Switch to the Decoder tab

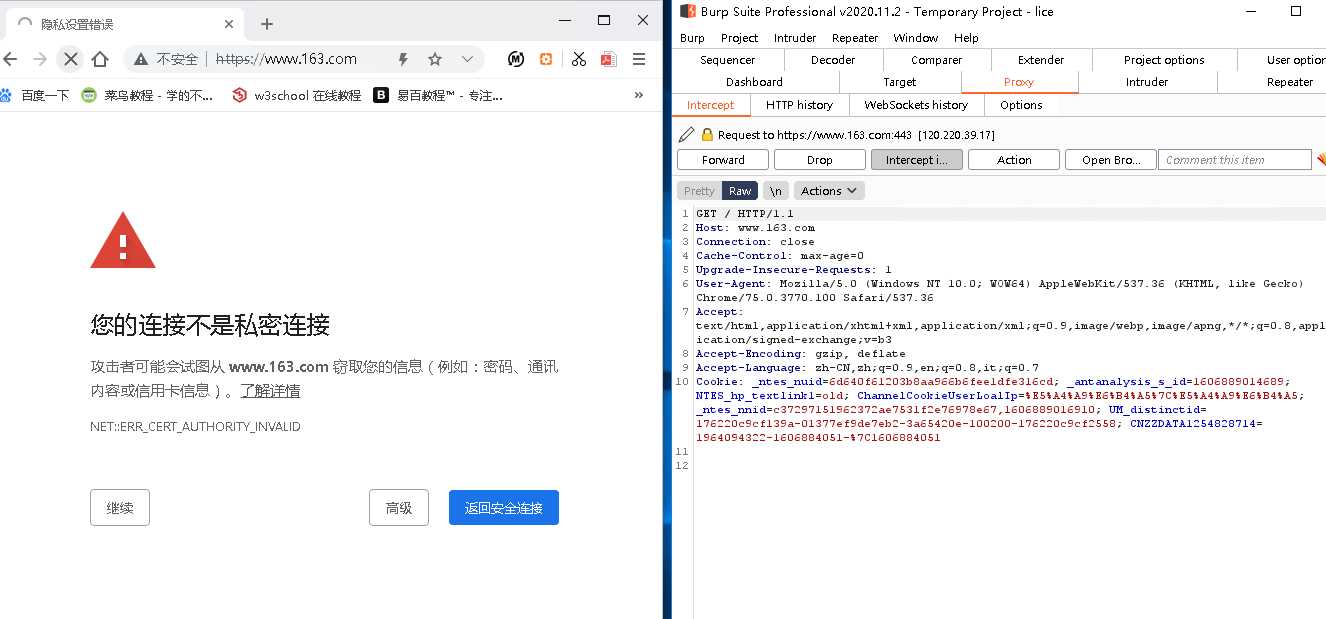tap(833, 60)
